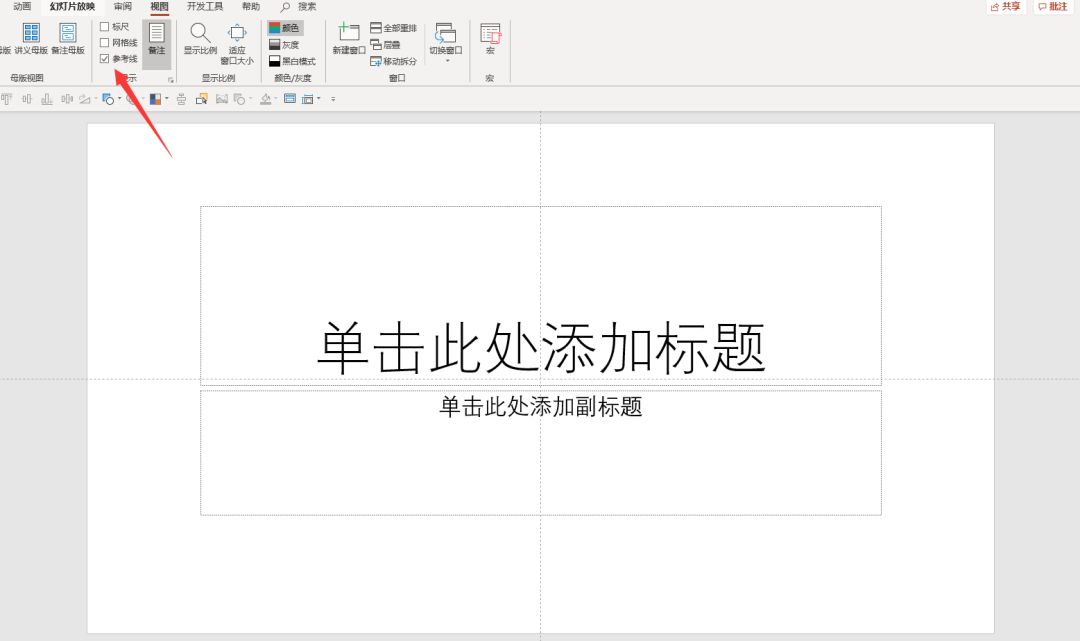This screenshot has height=641, width=1080.
Task: Open the Developer (开发工具) tab
Action: (x=205, y=7)
